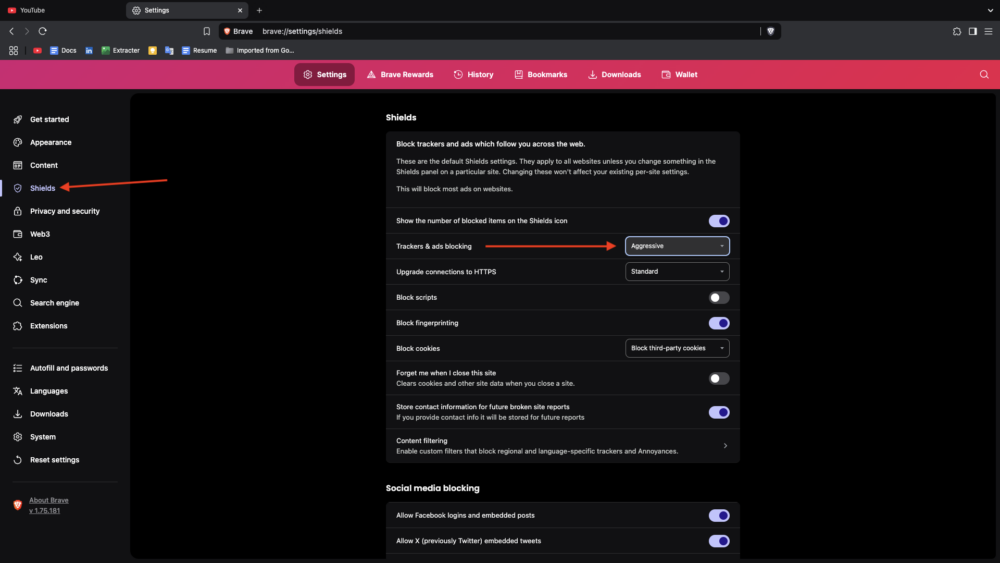The height and width of the screenshot is (563, 1000).
Task: Open tab search chevron at top right
Action: tap(990, 10)
